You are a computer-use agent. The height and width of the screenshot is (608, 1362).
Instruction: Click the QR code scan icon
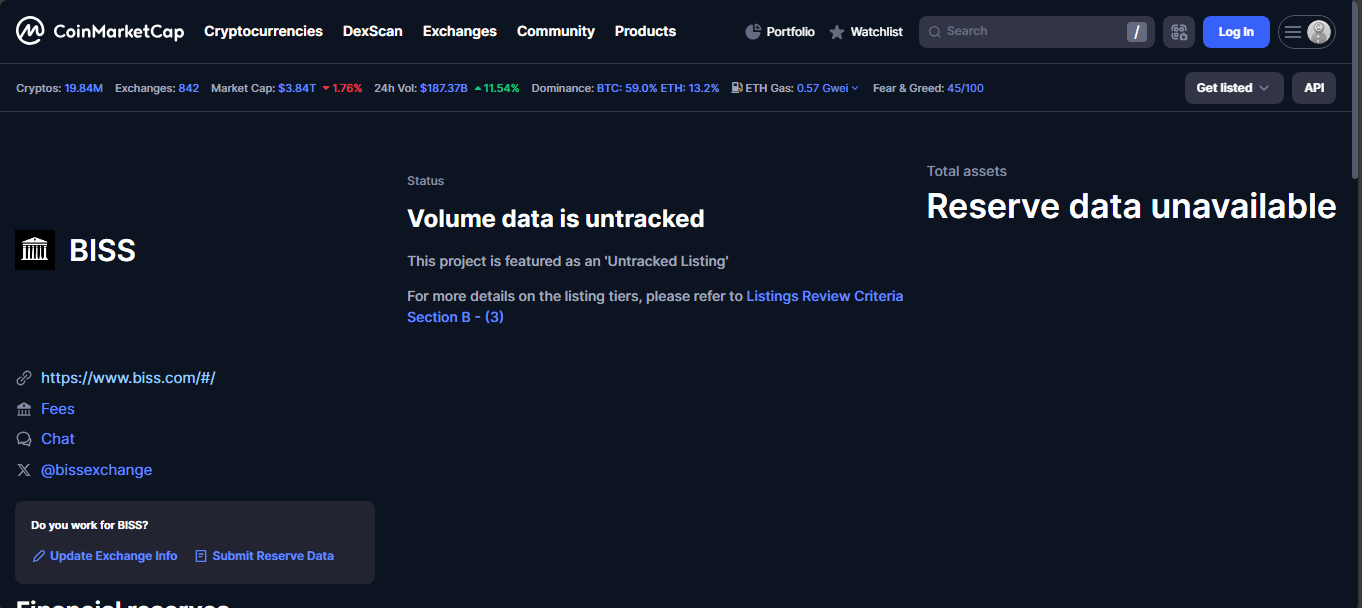click(1179, 32)
